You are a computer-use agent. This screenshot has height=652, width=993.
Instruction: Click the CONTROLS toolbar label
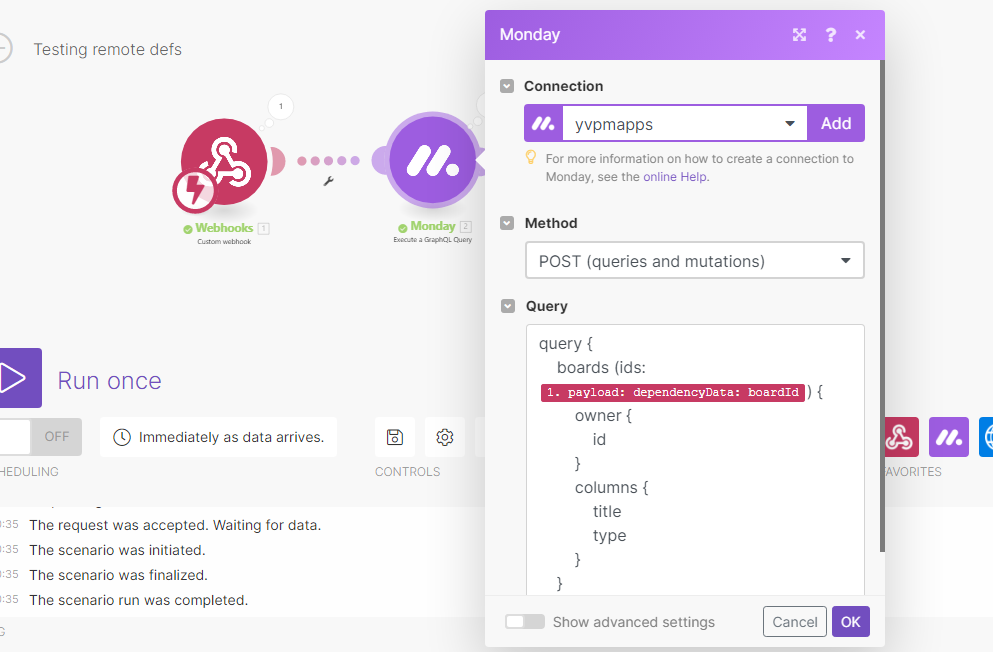(407, 472)
